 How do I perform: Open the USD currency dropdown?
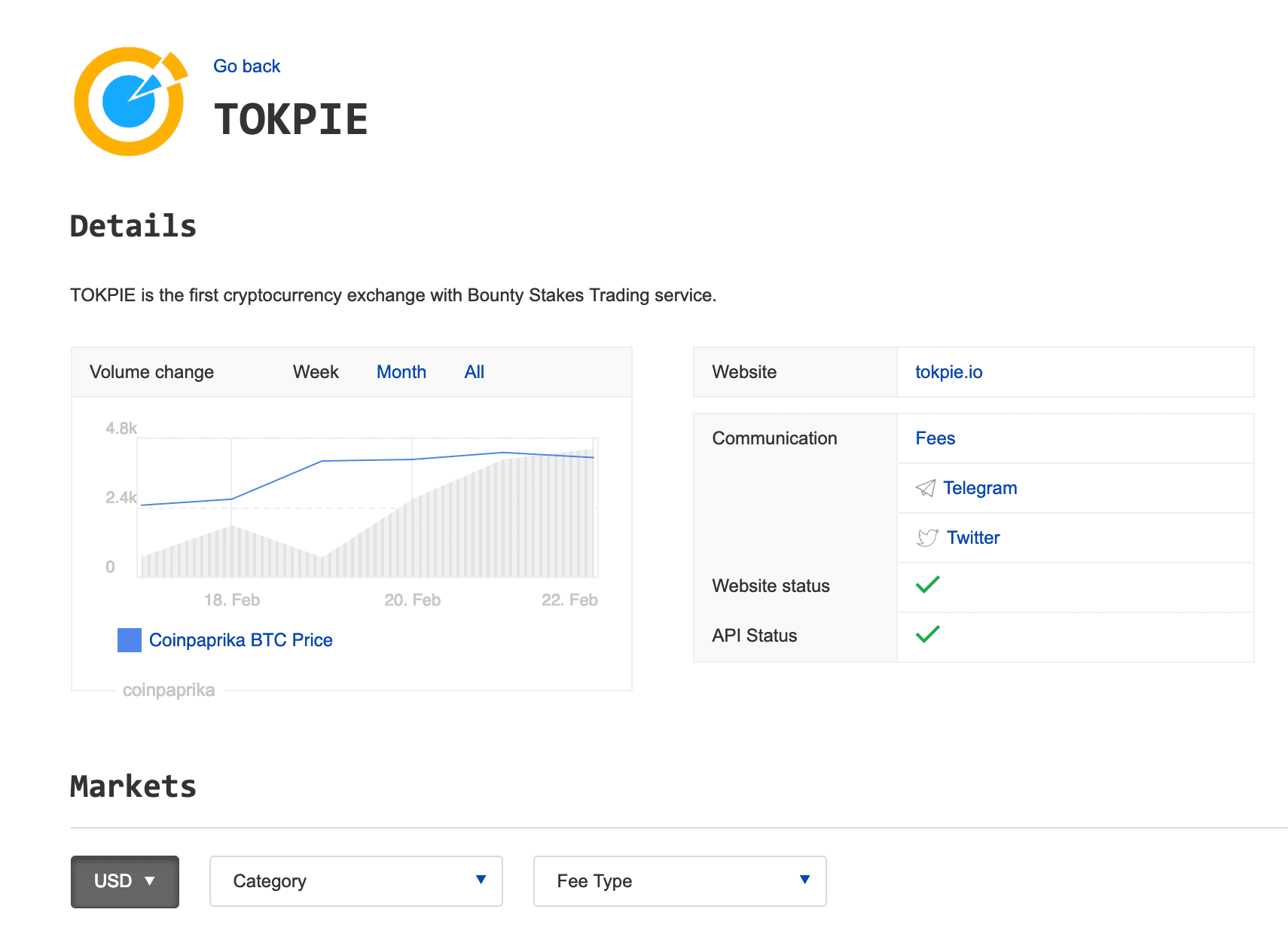(x=125, y=881)
